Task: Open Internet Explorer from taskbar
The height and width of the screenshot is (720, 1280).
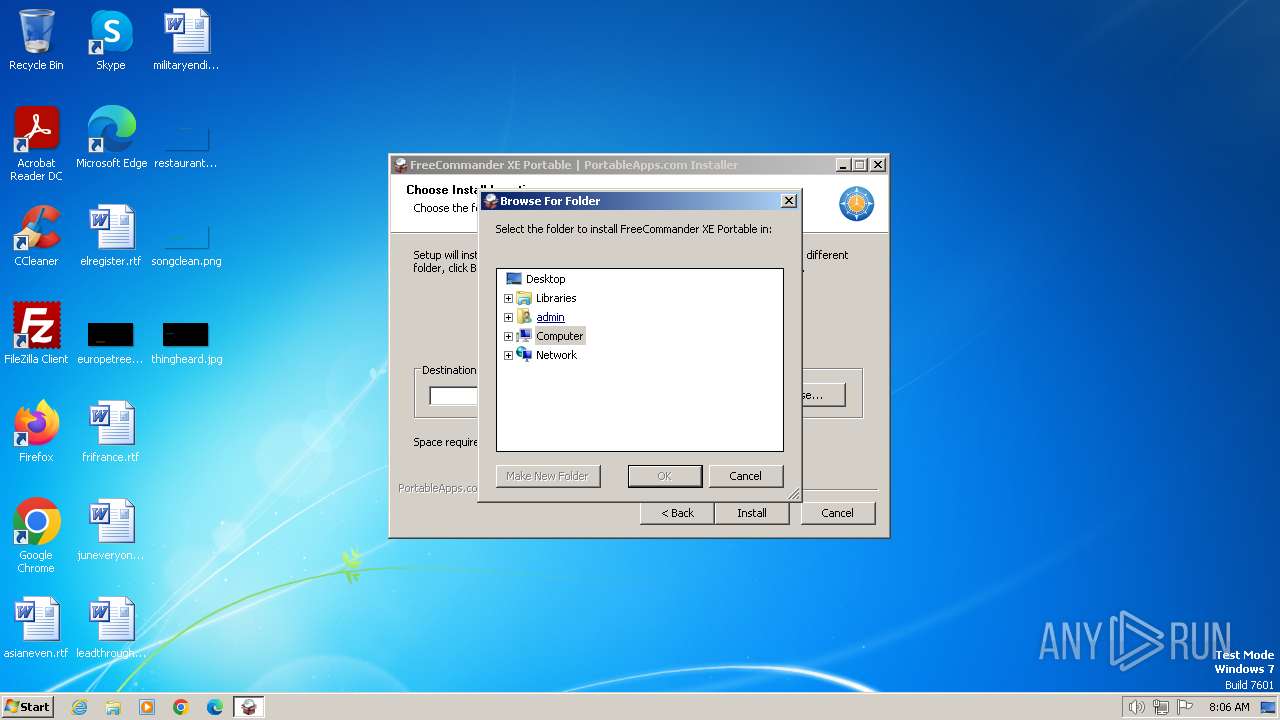Action: pyautogui.click(x=79, y=707)
